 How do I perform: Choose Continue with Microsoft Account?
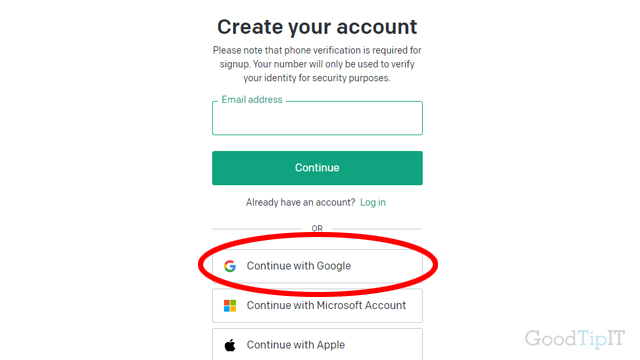coord(317,306)
